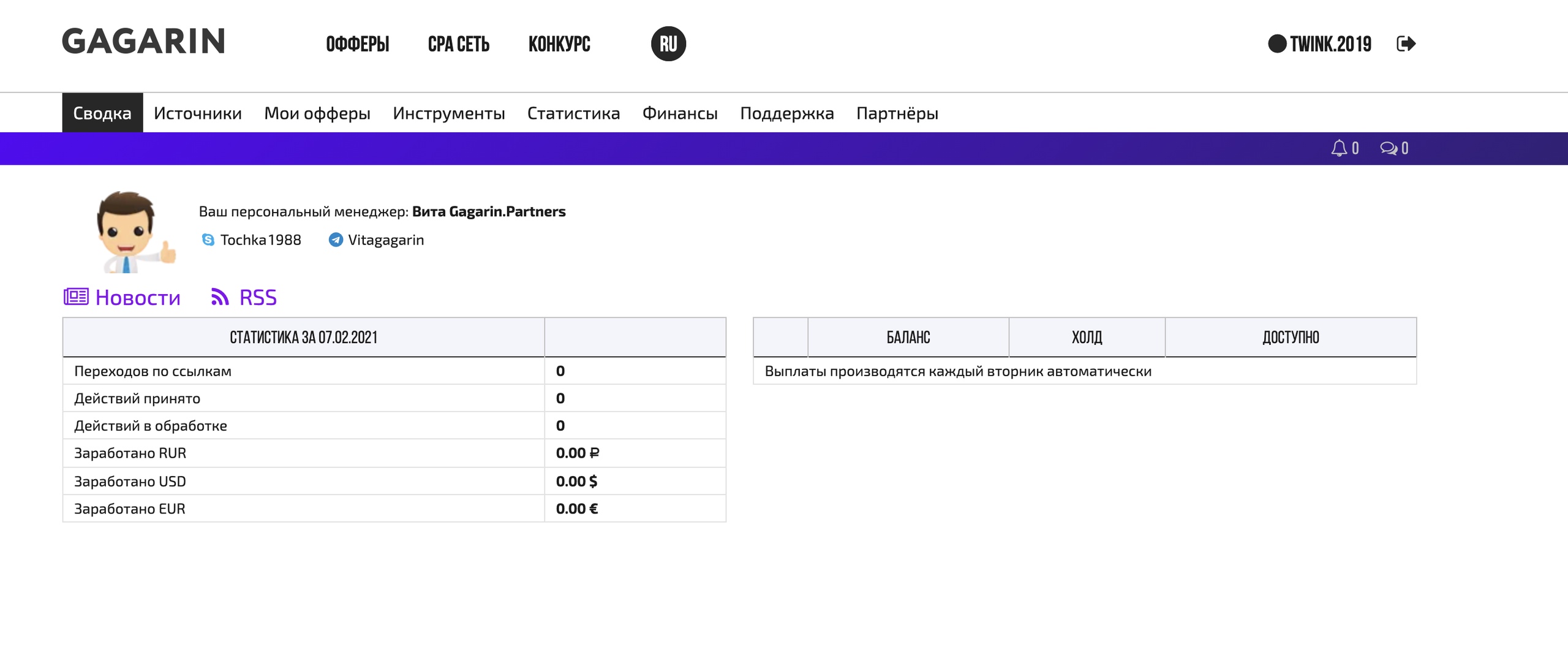Open the Статистика tab
The image size is (1568, 658).
pos(573,113)
